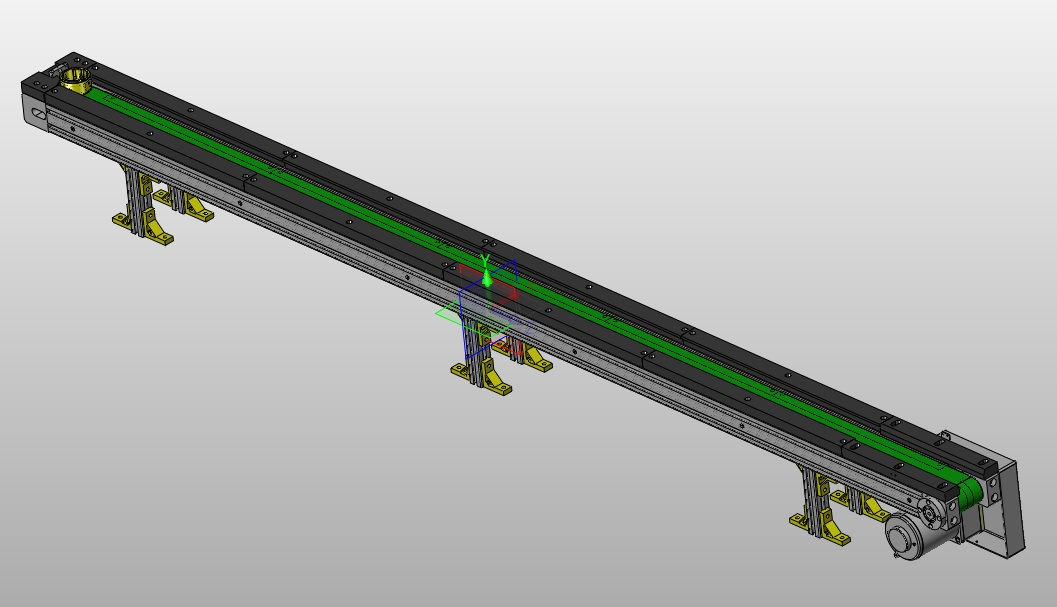Pick the gold idler pulley at conveyor end
Viewport: 1057px width, 607px height.
point(75,79)
